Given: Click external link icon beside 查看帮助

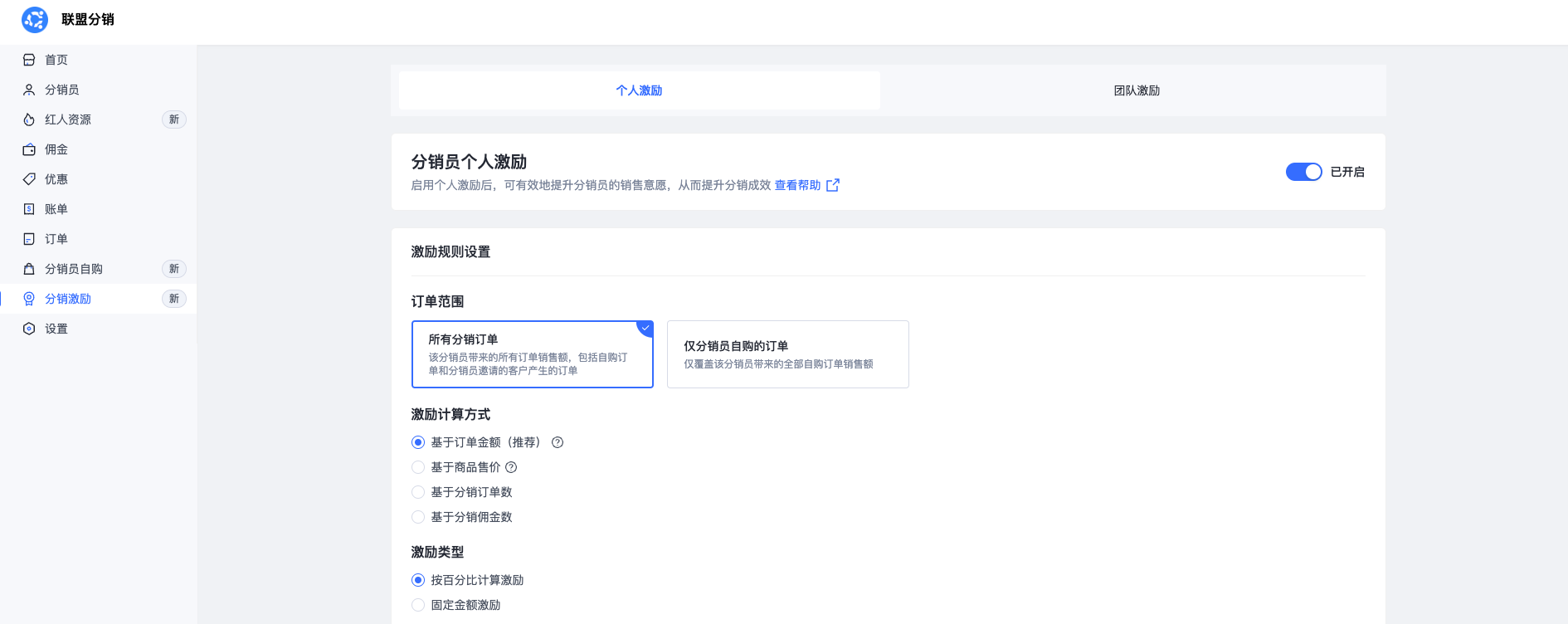Looking at the screenshot, I should coord(833,185).
